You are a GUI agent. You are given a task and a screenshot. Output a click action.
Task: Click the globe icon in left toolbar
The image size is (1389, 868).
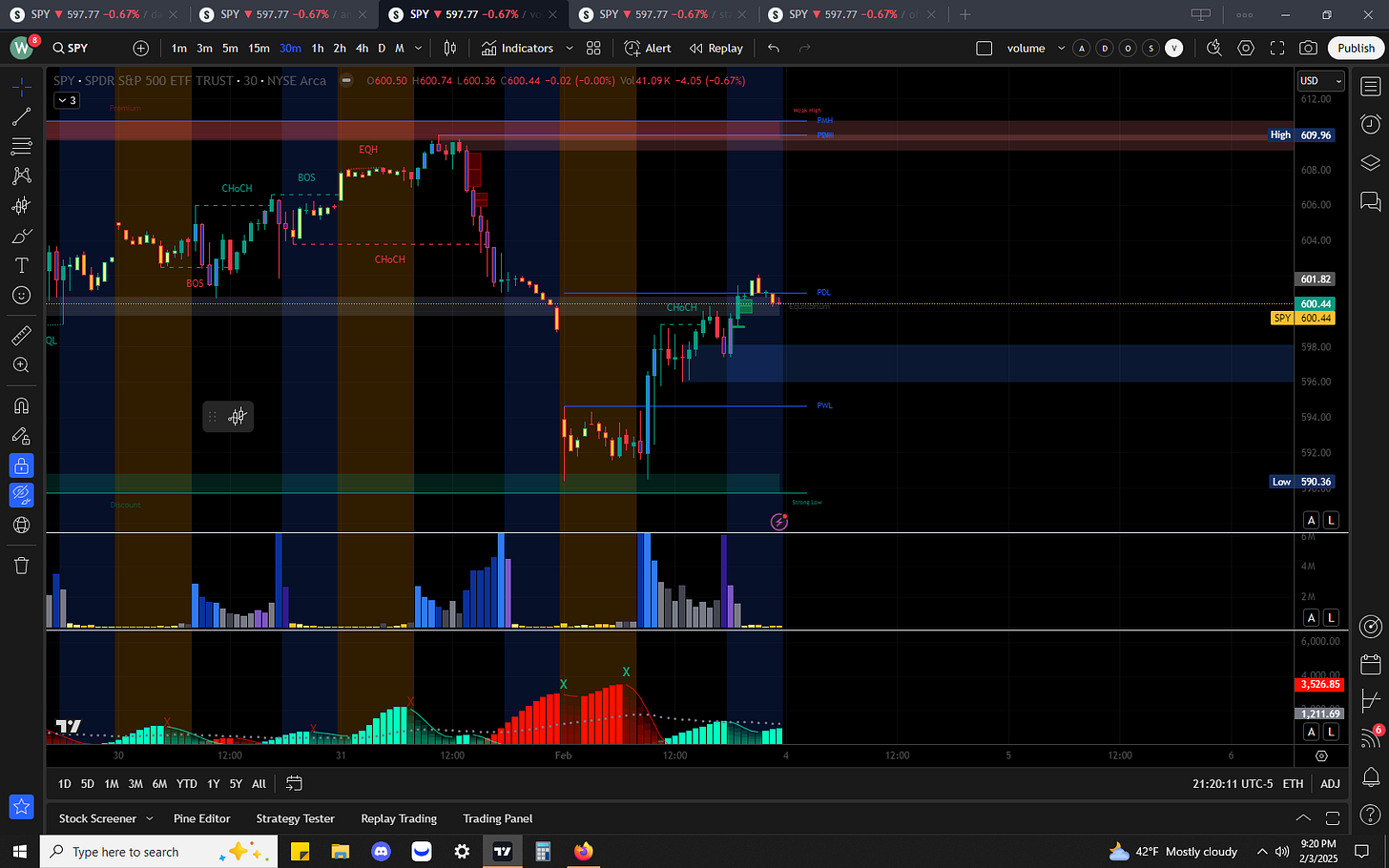click(21, 525)
